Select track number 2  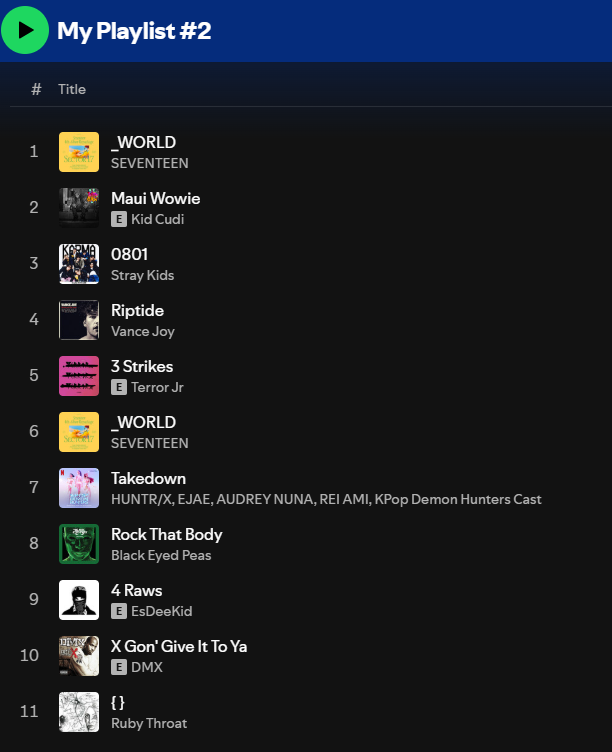[x=34, y=208]
